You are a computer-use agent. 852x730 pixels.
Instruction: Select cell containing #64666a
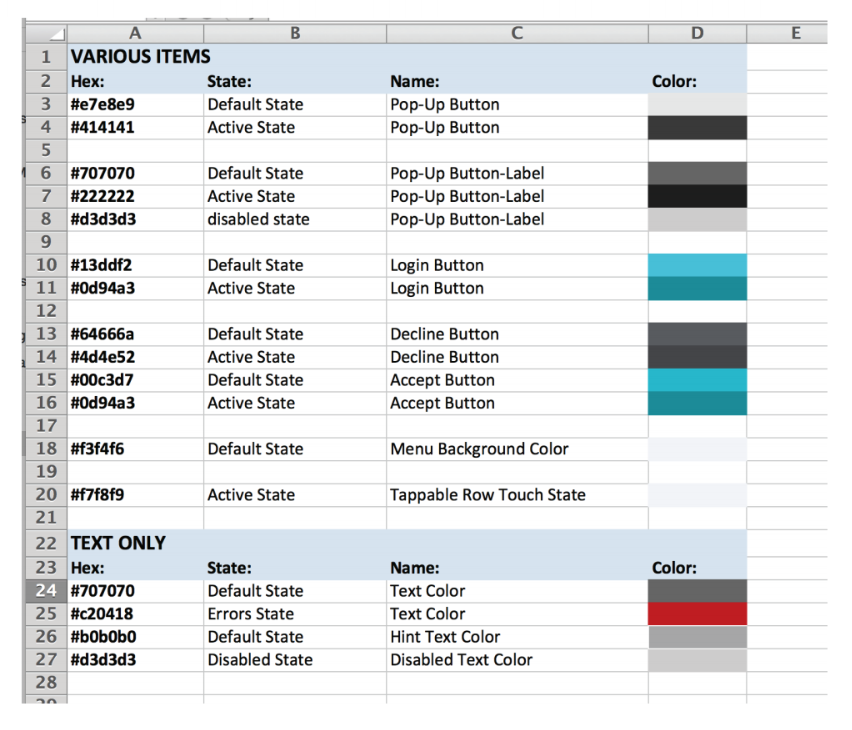click(135, 334)
